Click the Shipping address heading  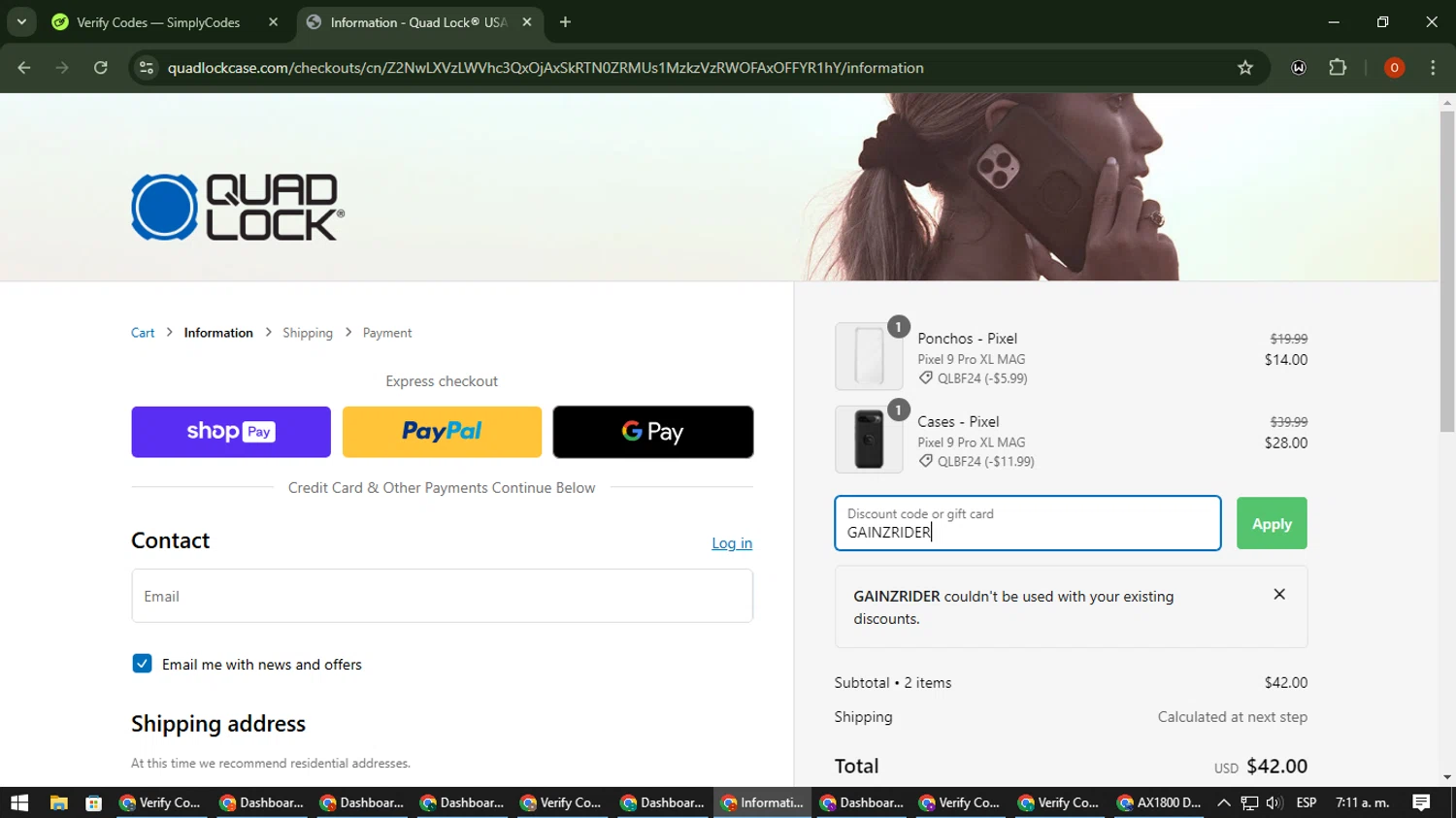point(218,724)
